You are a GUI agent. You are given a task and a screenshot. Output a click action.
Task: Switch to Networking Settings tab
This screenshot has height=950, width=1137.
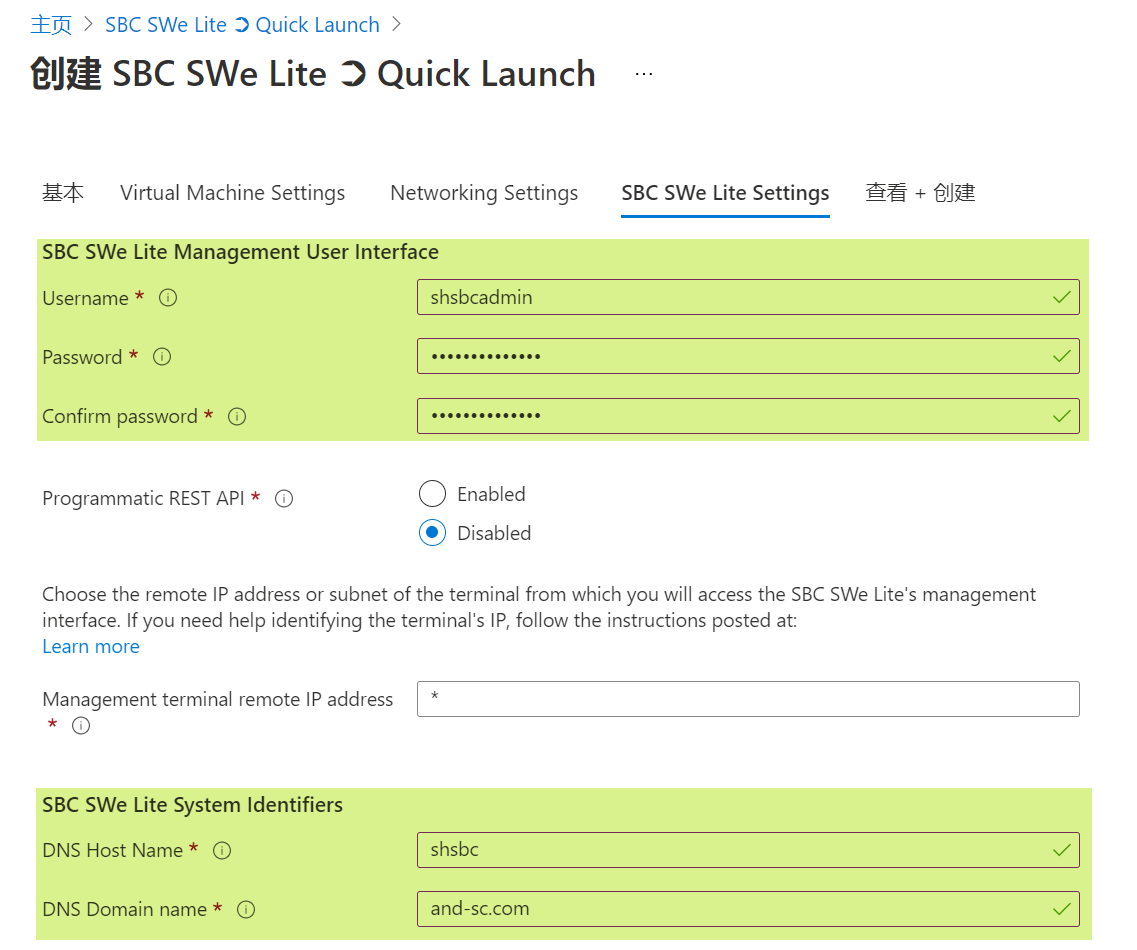[x=484, y=193]
